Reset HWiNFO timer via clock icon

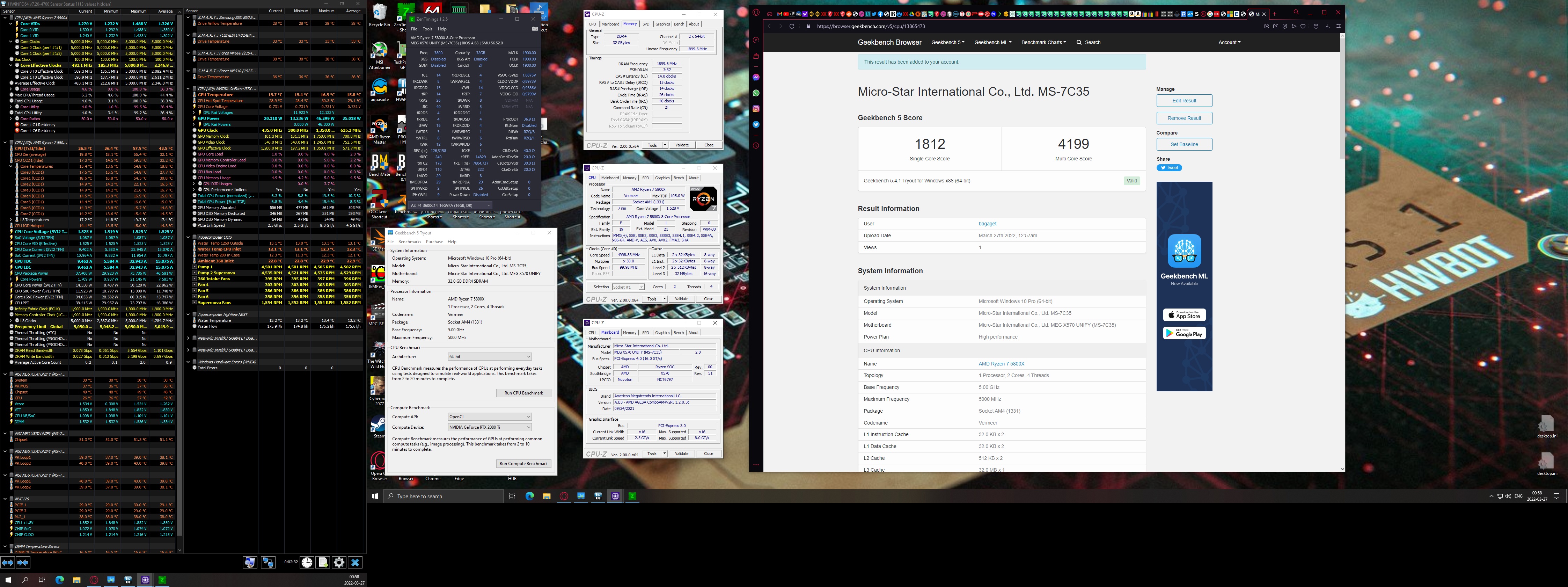point(307,563)
